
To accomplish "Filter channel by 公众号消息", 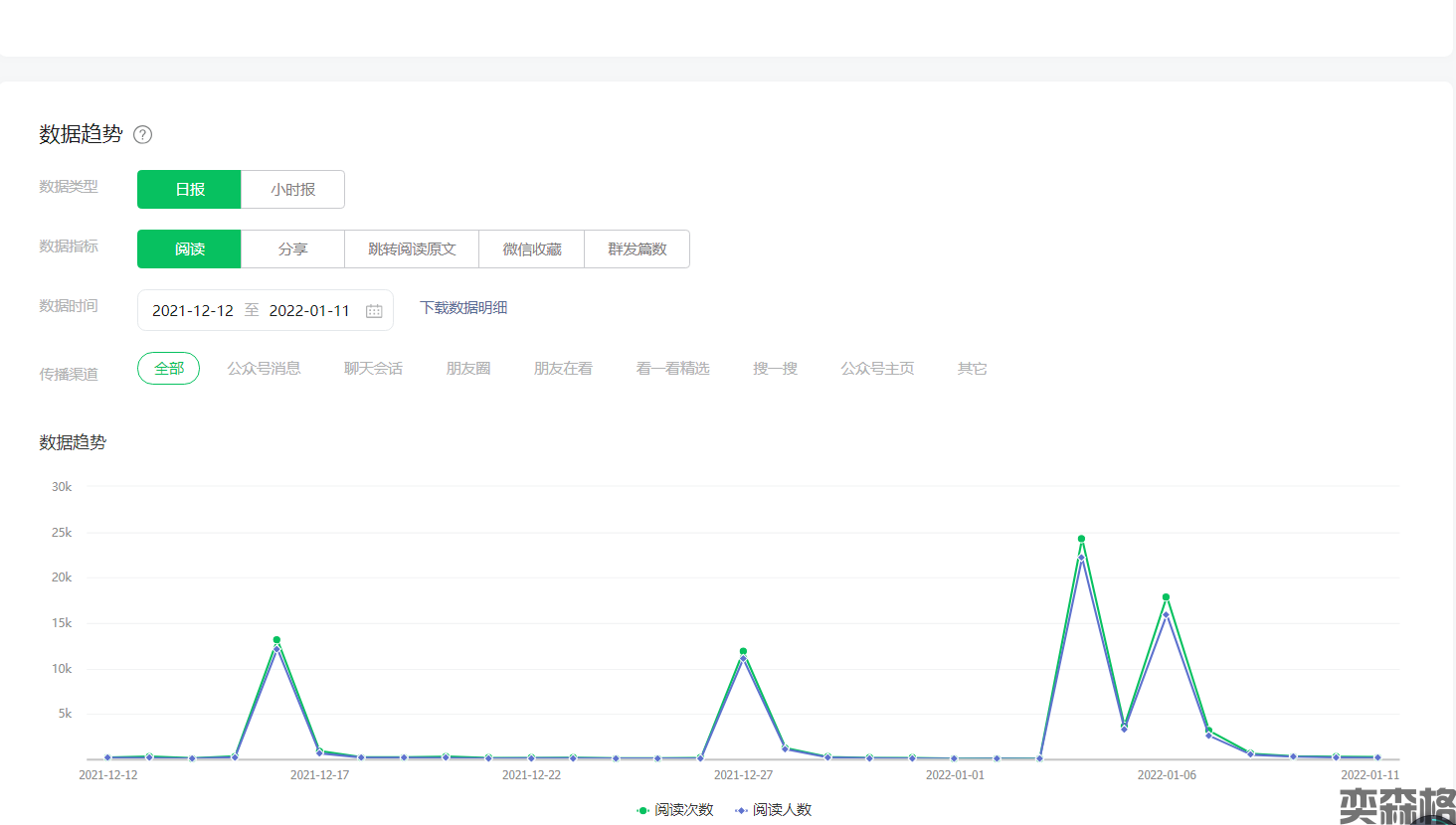I will [264, 368].
